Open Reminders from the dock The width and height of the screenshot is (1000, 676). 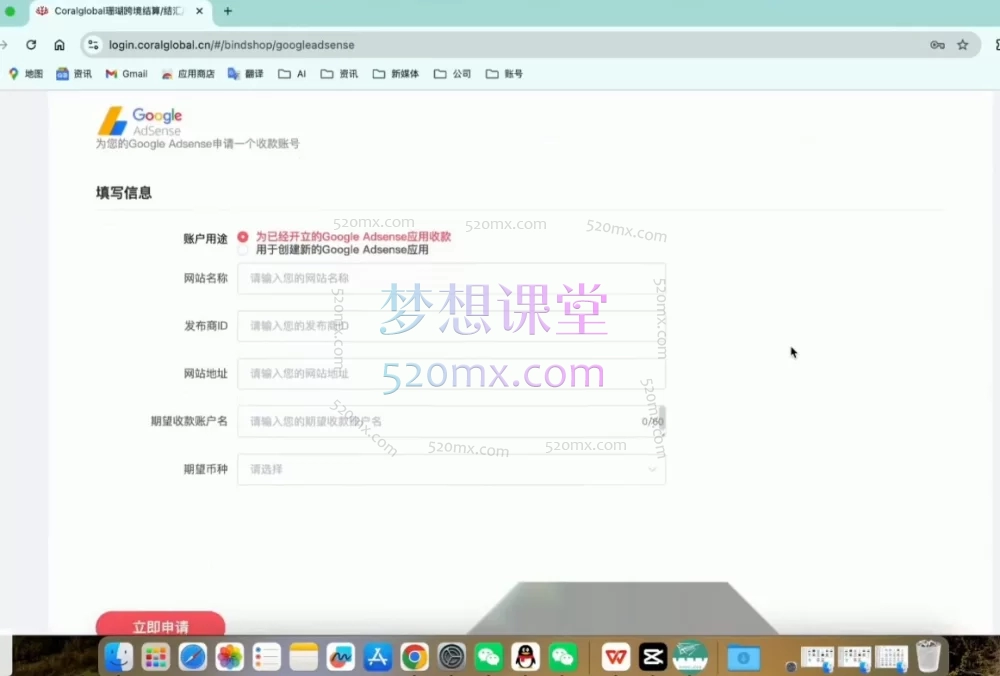coord(267,657)
